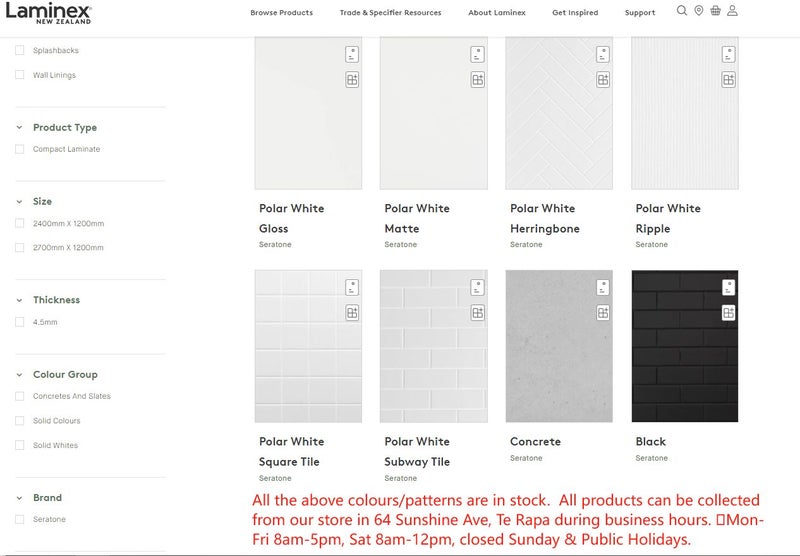800x556 pixels.
Task: Open the search magnifier in header
Action: tap(682, 11)
